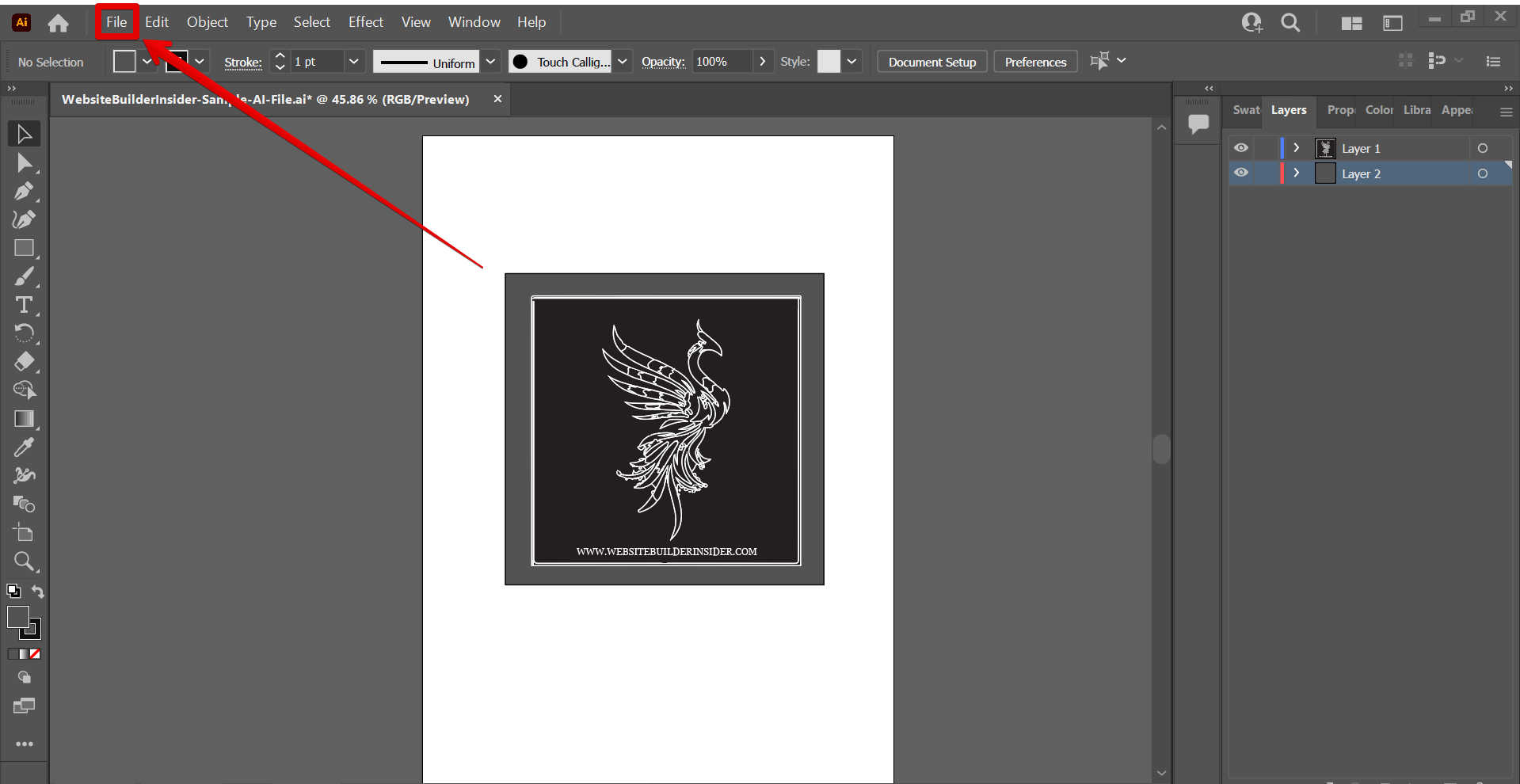Switch to the Swatches panel tab
This screenshot has width=1520, height=784.
1245,110
